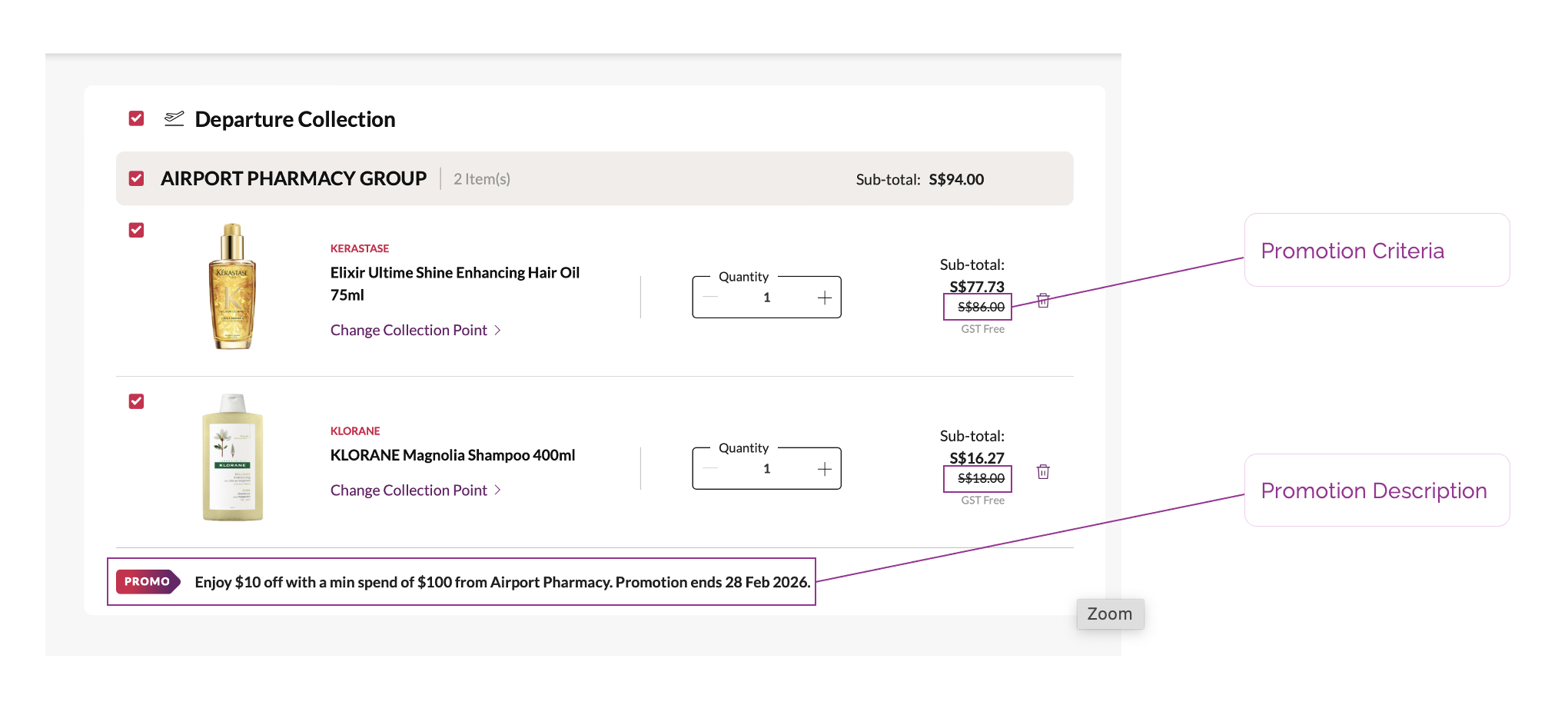Toggle the Airport Pharmacy Group checkbox
Viewport: 1568px width, 715px height.
[137, 178]
